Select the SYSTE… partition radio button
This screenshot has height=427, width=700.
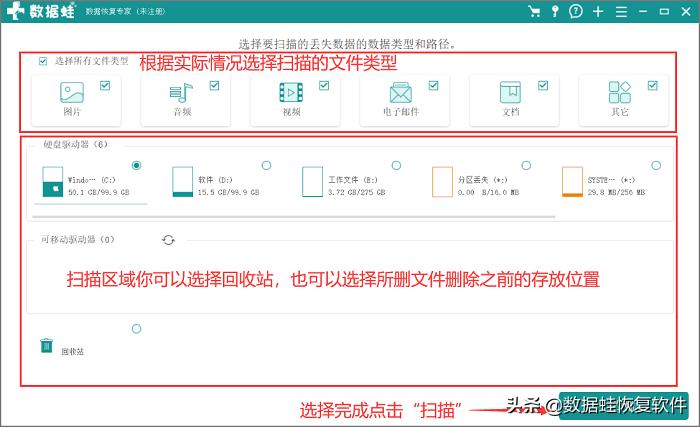pos(656,166)
